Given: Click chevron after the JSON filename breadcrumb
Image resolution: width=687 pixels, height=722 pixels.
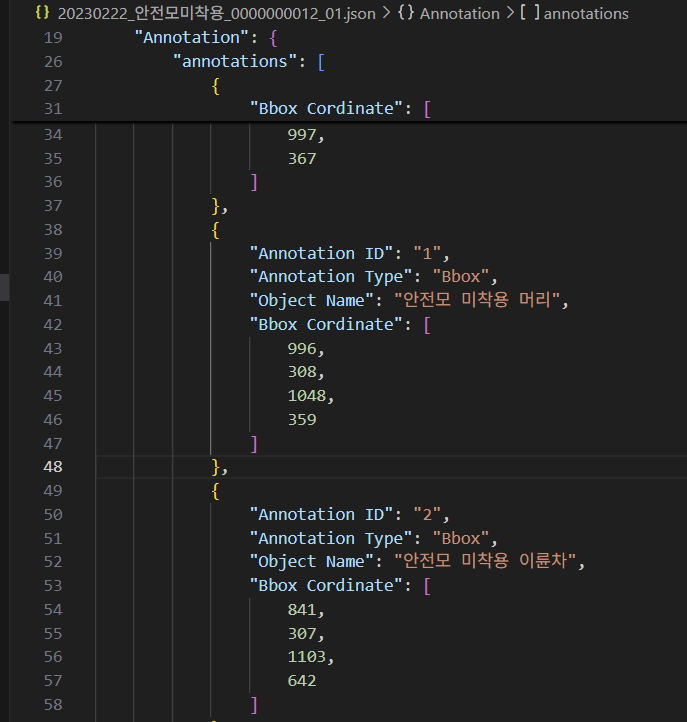Looking at the screenshot, I should 386,13.
